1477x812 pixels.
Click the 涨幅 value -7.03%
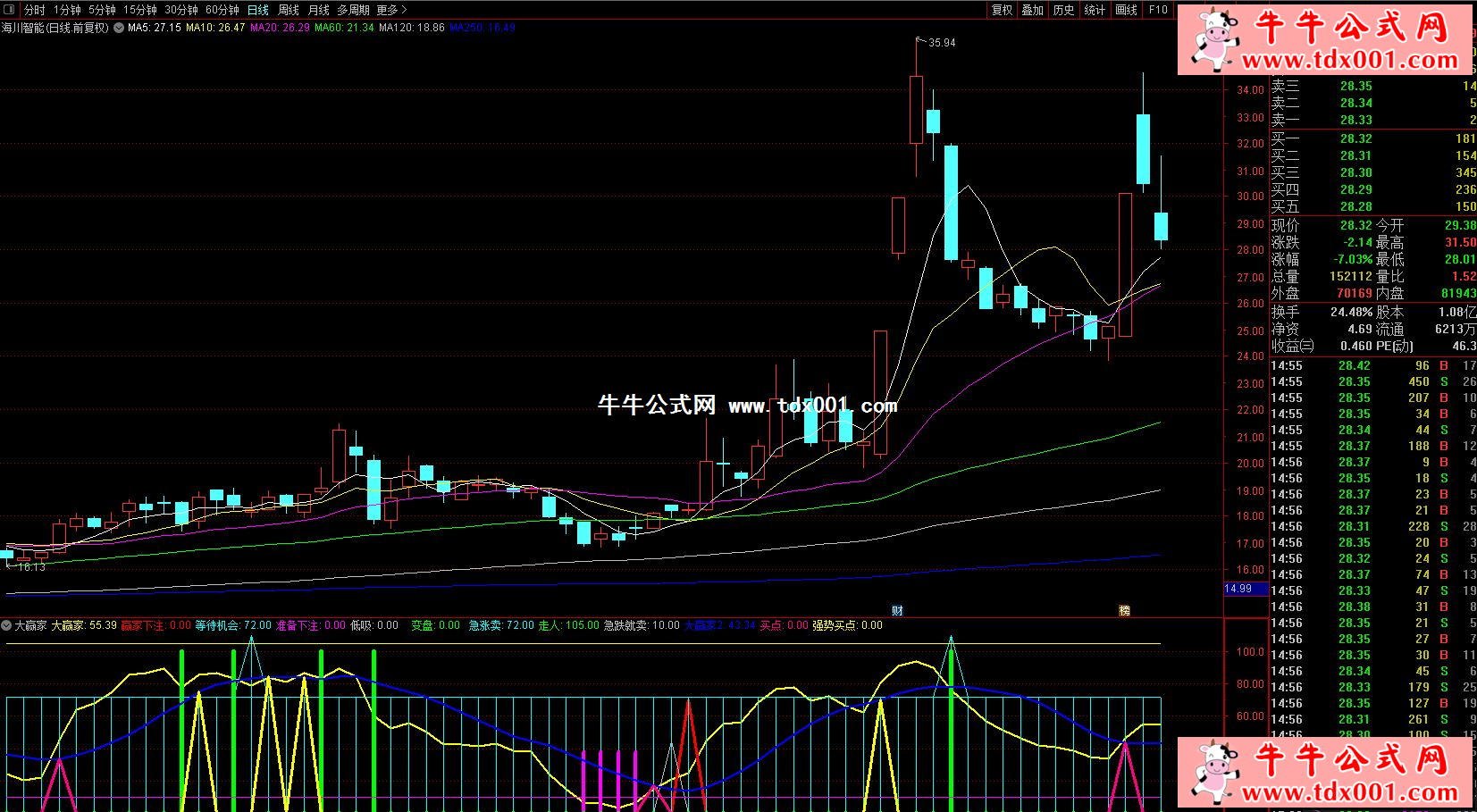pos(1353,260)
